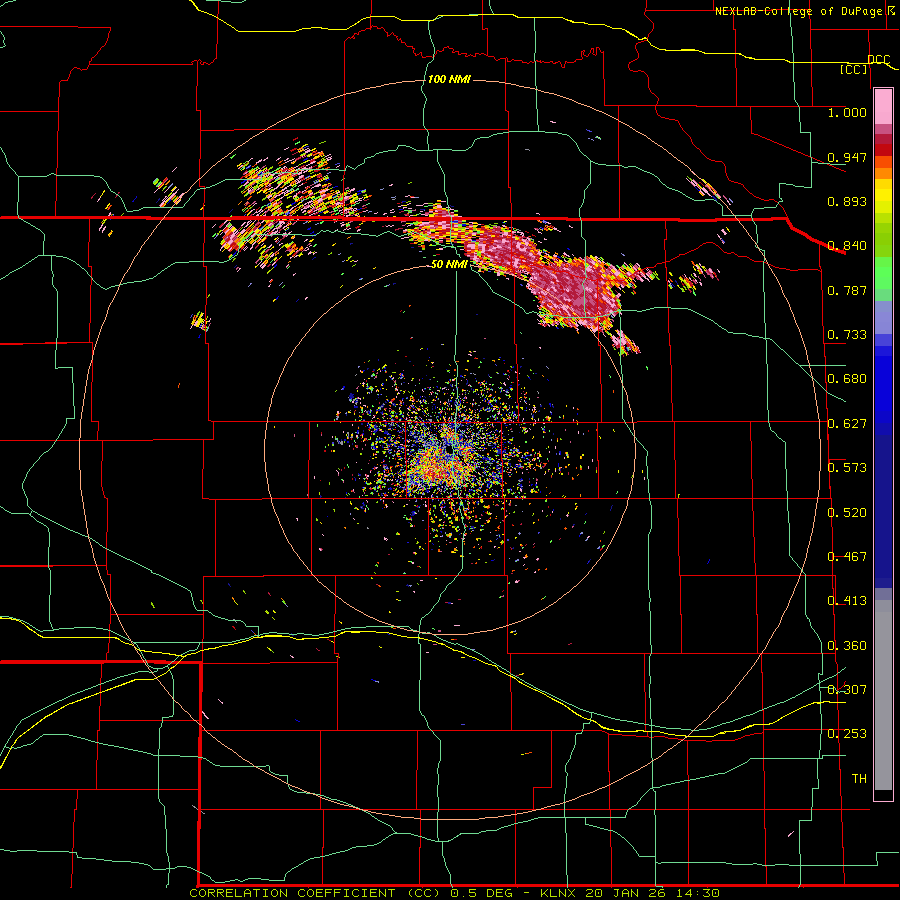Screen dimensions: 900x900
Task: Click the yellow segment of the color bar
Action: (883, 196)
